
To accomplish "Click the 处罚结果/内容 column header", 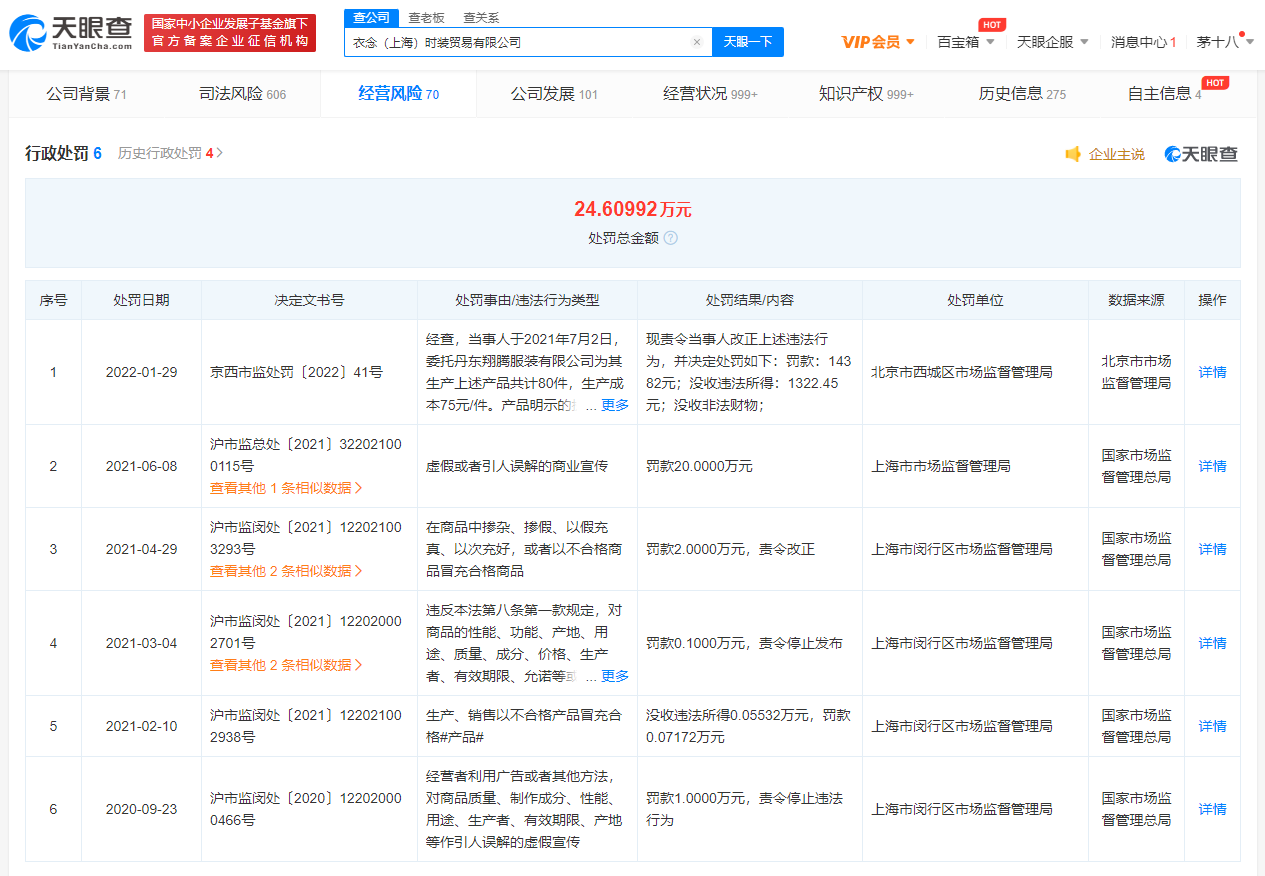I will tap(749, 300).
